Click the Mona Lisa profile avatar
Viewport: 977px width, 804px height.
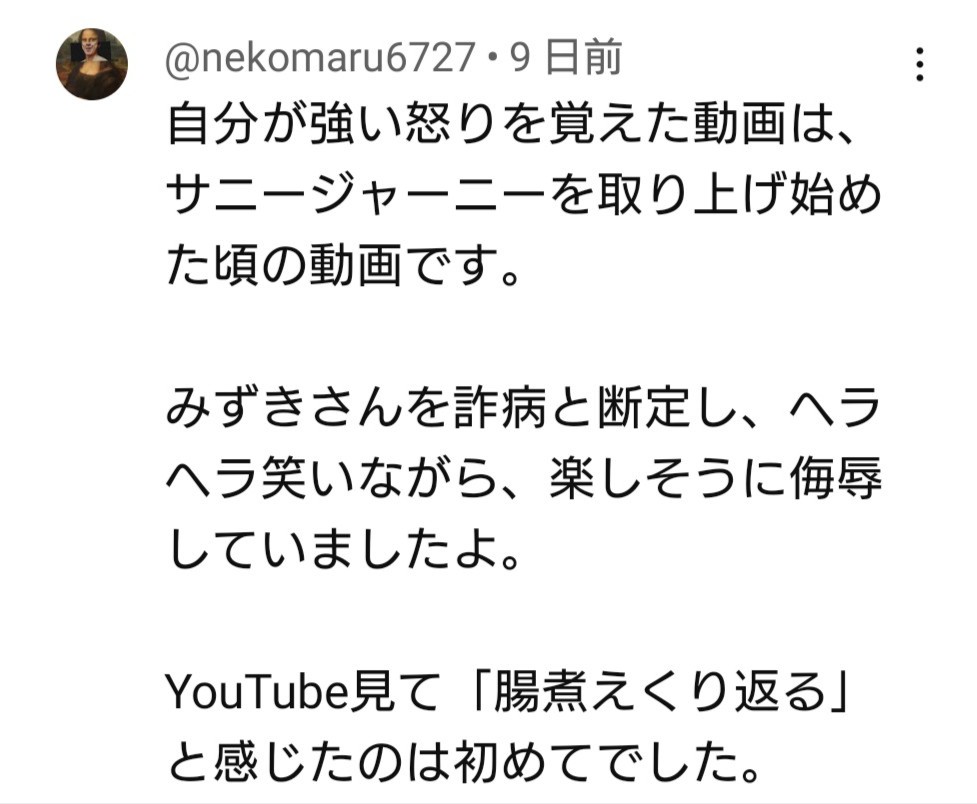point(92,64)
